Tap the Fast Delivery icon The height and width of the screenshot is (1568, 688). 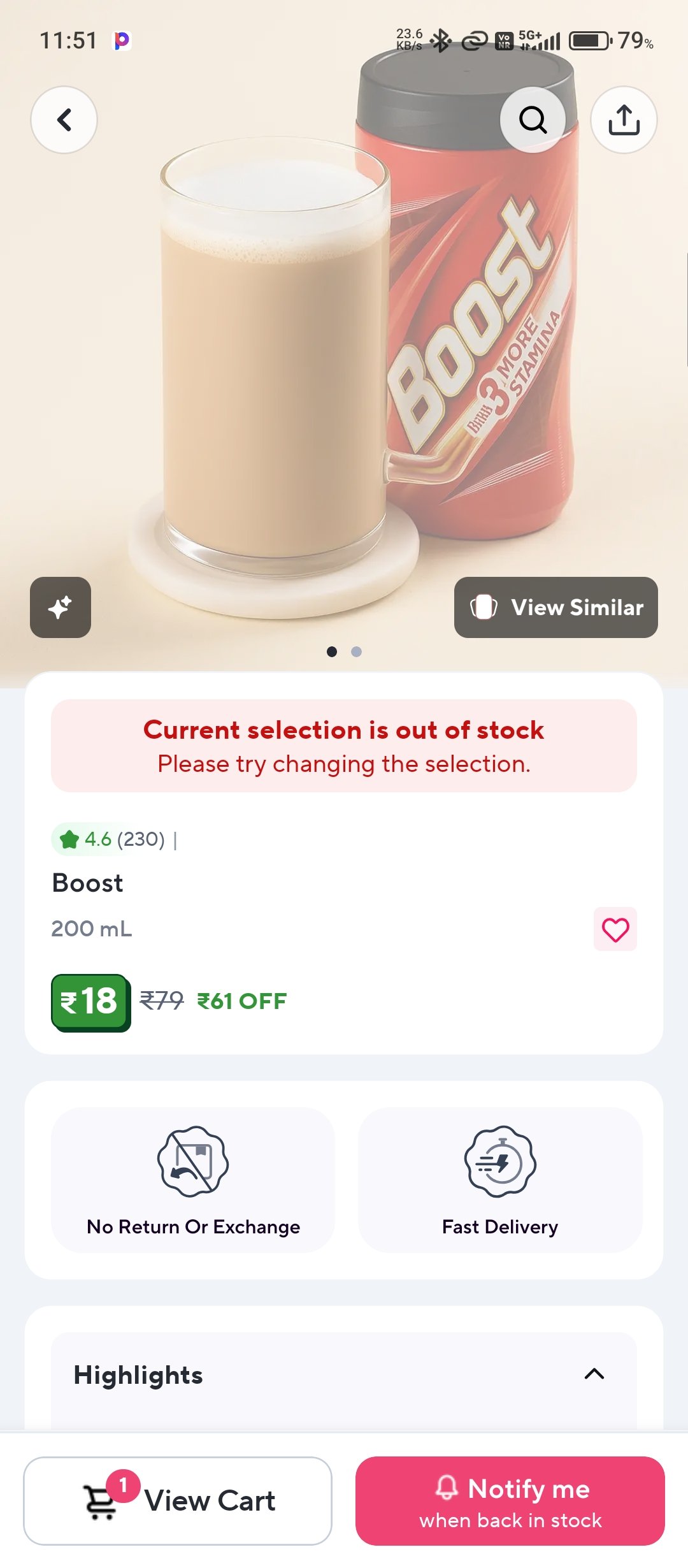coord(500,1161)
